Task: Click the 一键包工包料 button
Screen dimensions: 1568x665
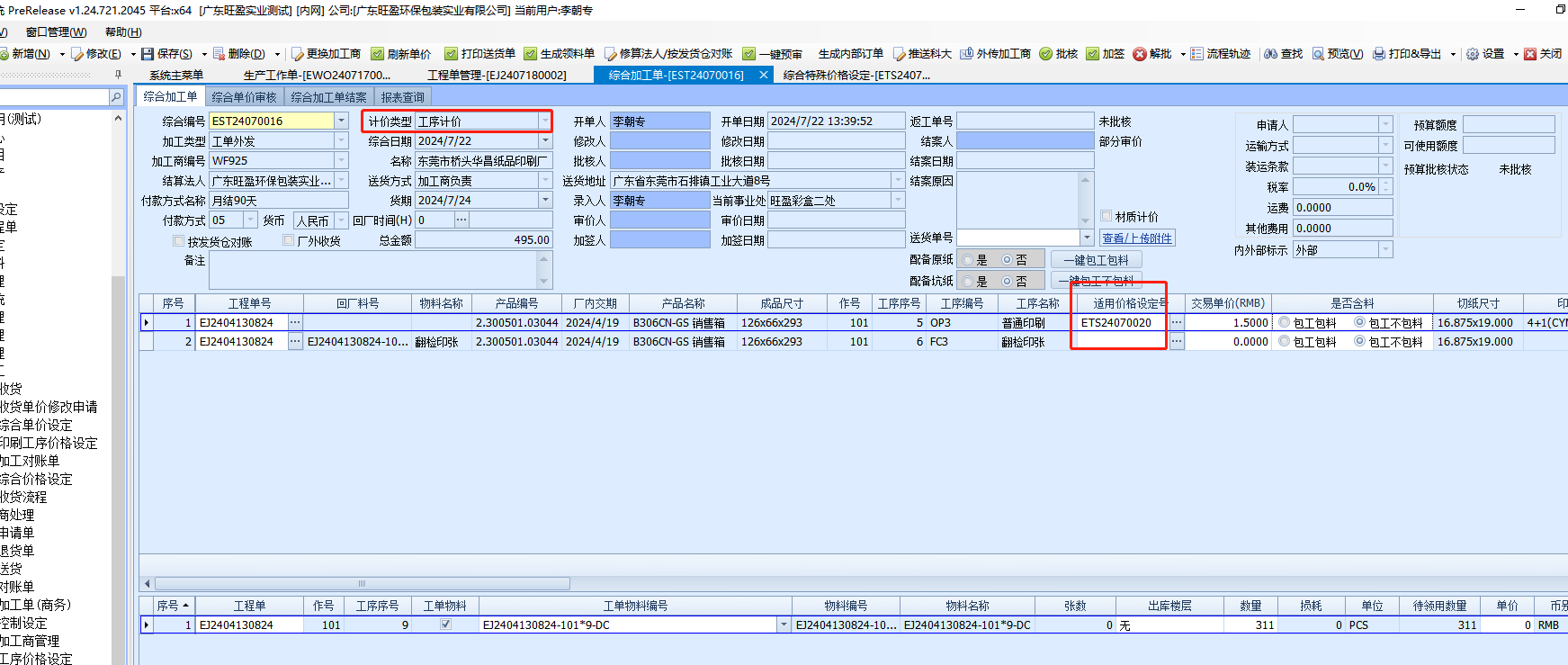Action: coord(1097,260)
